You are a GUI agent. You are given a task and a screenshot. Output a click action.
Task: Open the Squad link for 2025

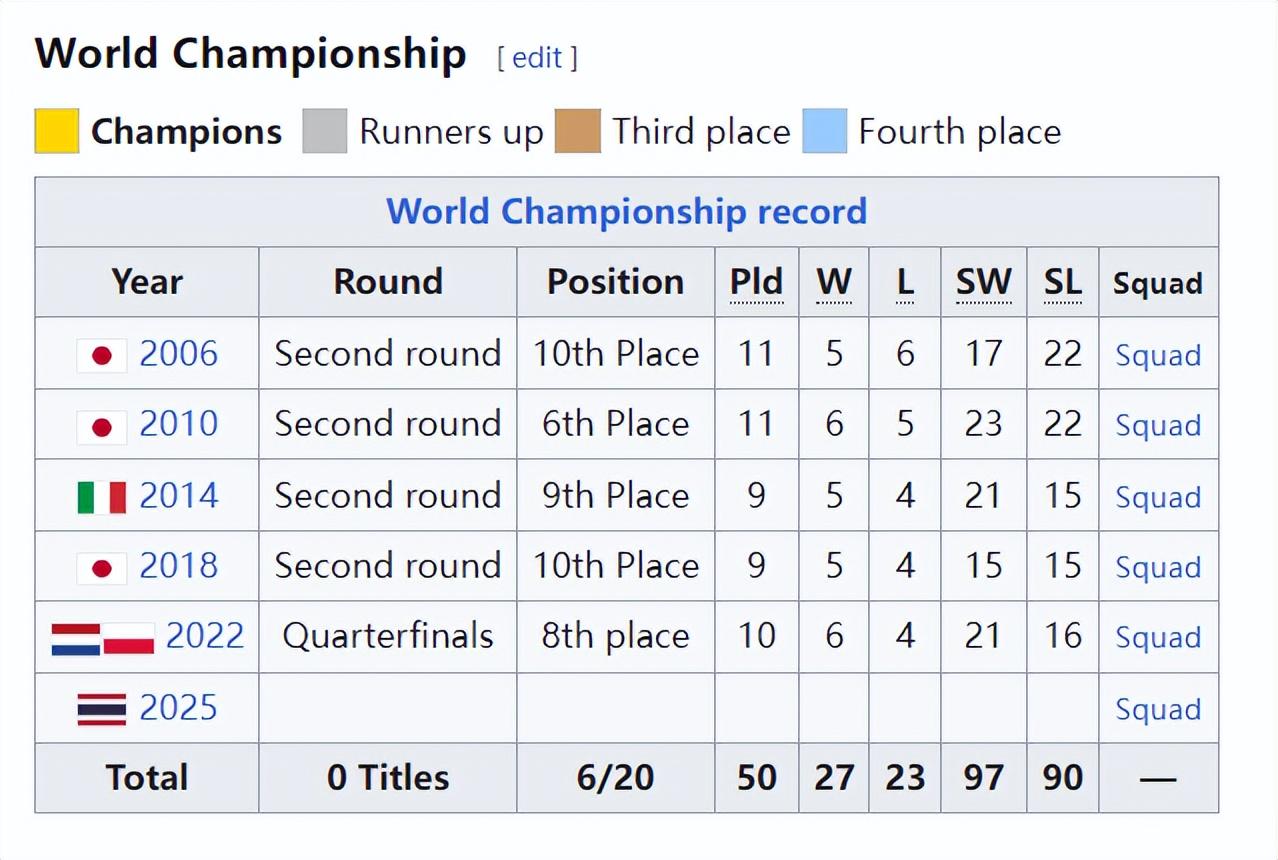point(1158,709)
